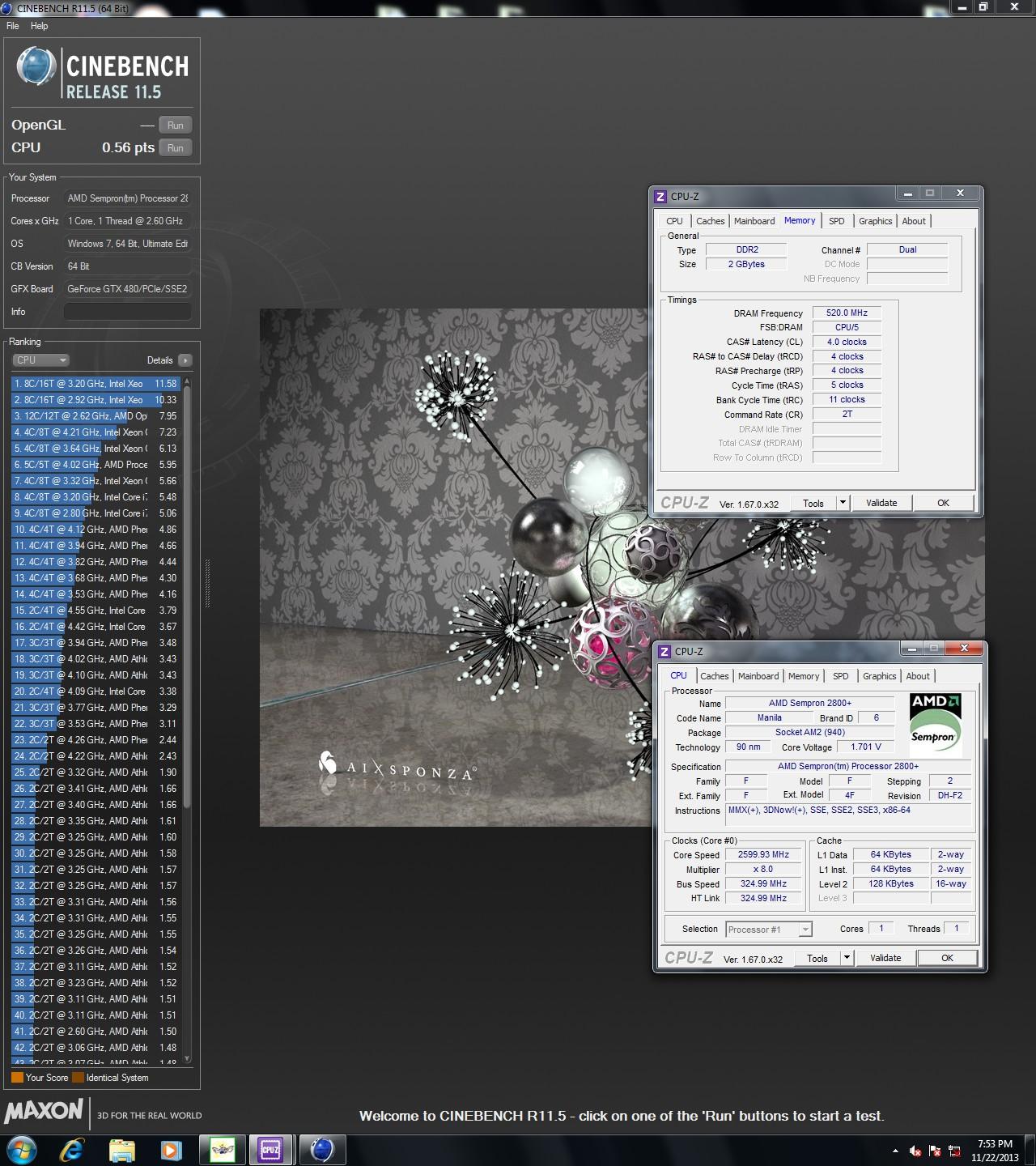The height and width of the screenshot is (1166, 1036).
Task: Open the Help menu
Action: tap(40, 26)
